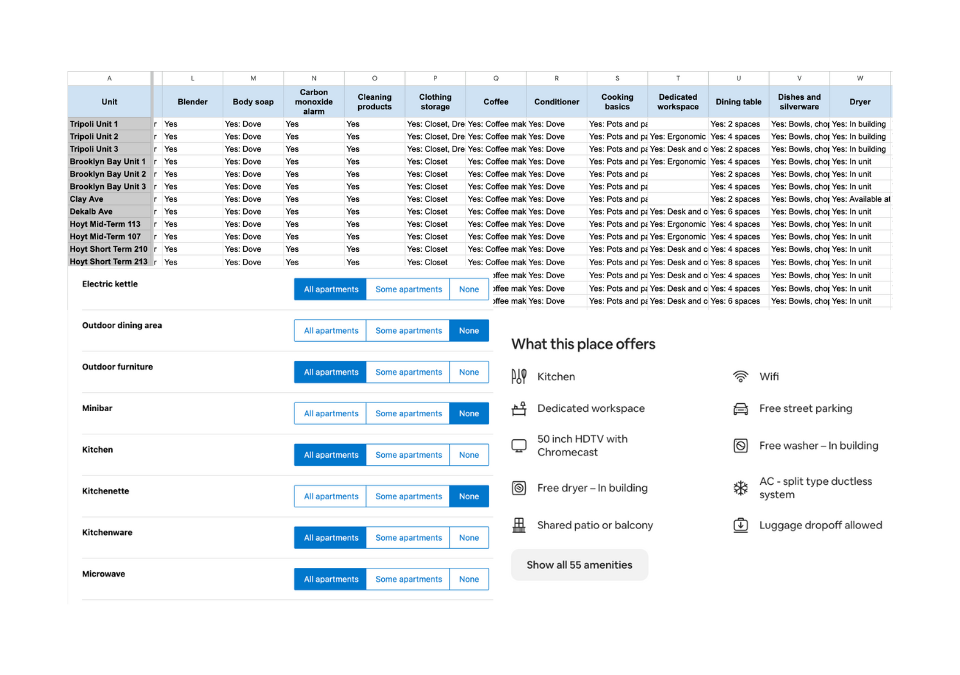This screenshot has height=675, width=960.
Task: Click the Kitchen amenity icon
Action: [x=519, y=377]
